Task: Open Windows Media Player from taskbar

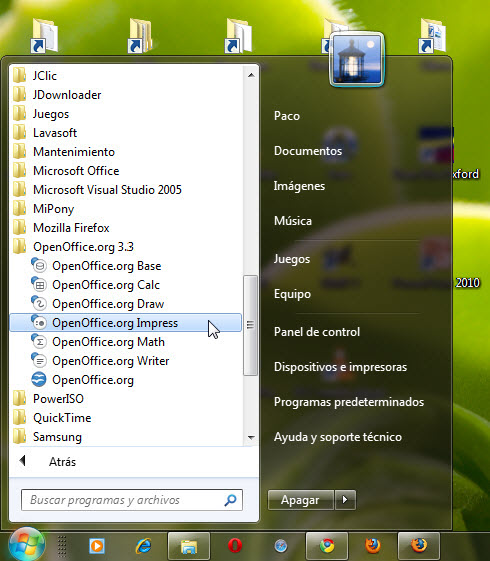Action: pos(97,546)
